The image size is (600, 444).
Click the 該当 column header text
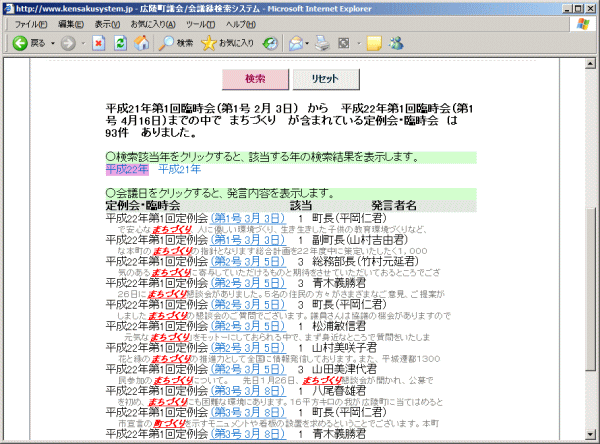(x=301, y=206)
